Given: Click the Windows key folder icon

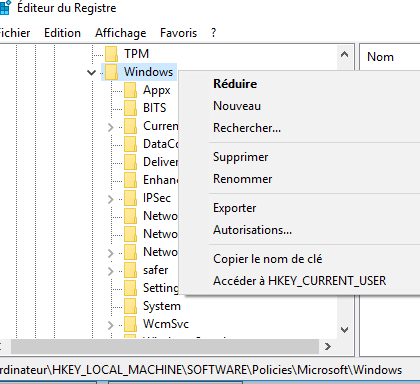Looking at the screenshot, I should coord(112,72).
